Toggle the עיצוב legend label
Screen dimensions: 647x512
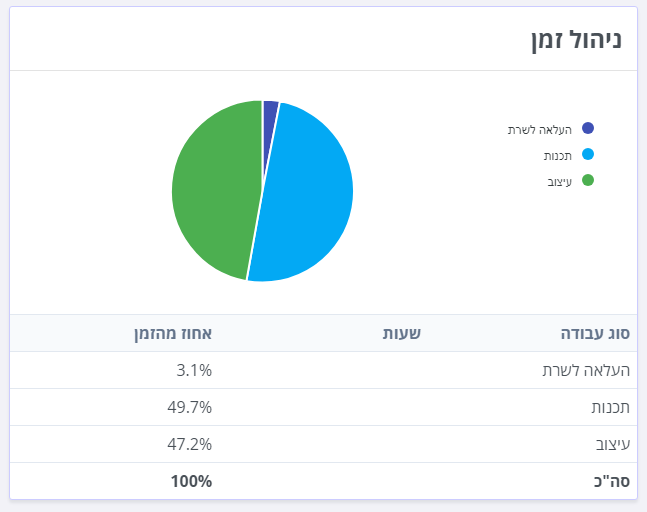click(x=560, y=182)
